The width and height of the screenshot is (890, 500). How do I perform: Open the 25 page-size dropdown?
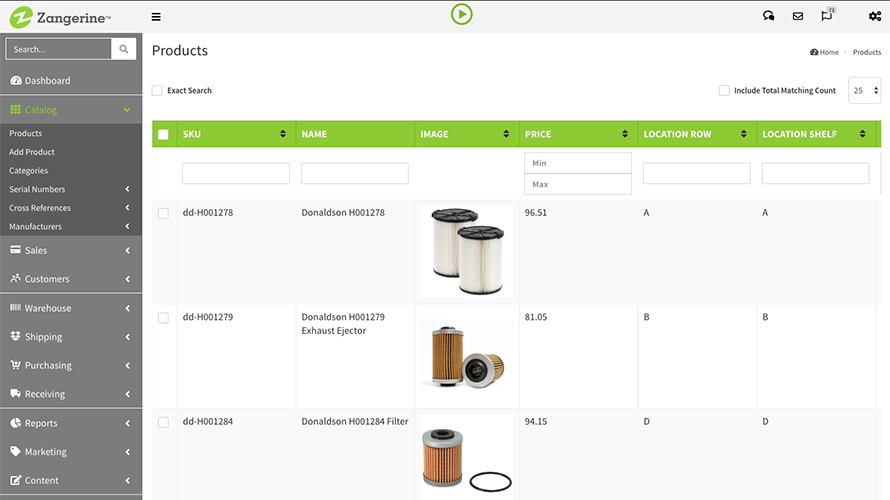coord(864,90)
